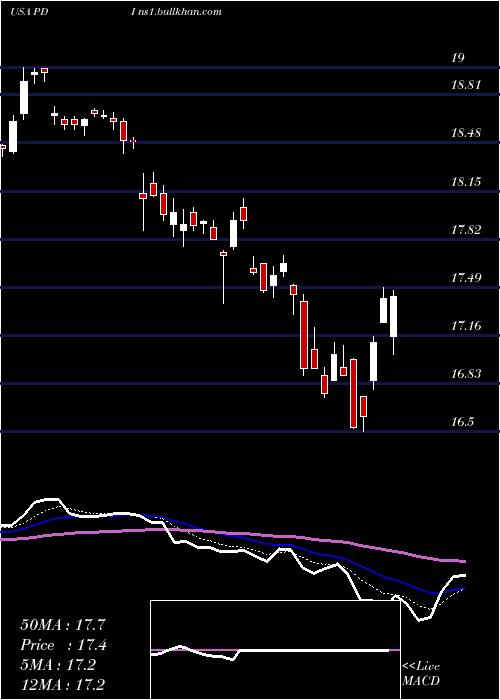Click the 18.81 price axis label
500x700 pixels.
click(x=466, y=84)
